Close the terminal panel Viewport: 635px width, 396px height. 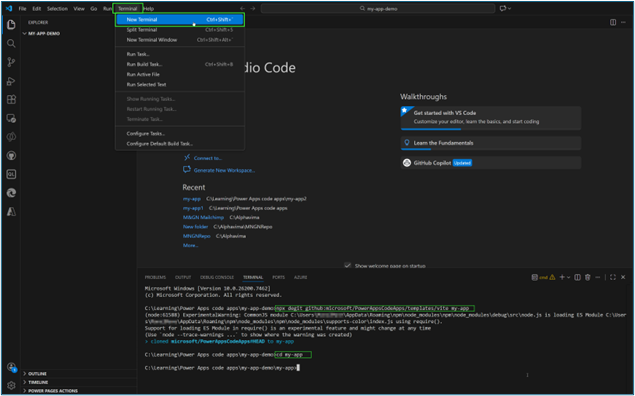pos(623,277)
